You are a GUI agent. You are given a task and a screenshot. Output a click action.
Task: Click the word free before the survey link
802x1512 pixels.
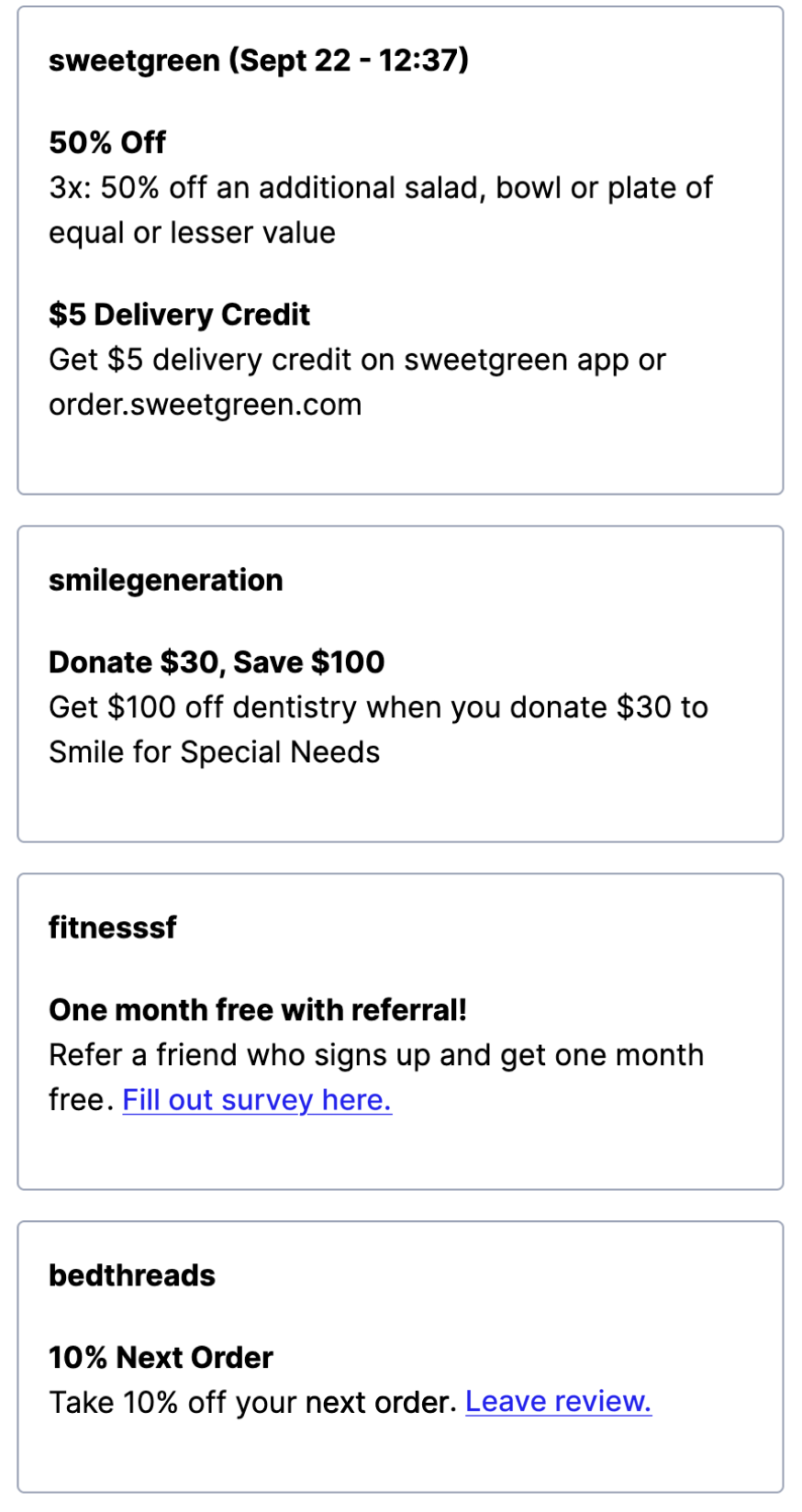[x=80, y=1100]
